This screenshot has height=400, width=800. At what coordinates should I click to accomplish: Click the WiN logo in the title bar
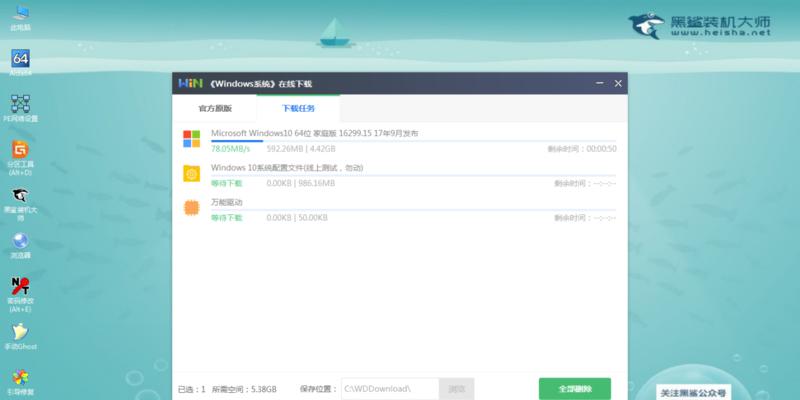(190, 84)
